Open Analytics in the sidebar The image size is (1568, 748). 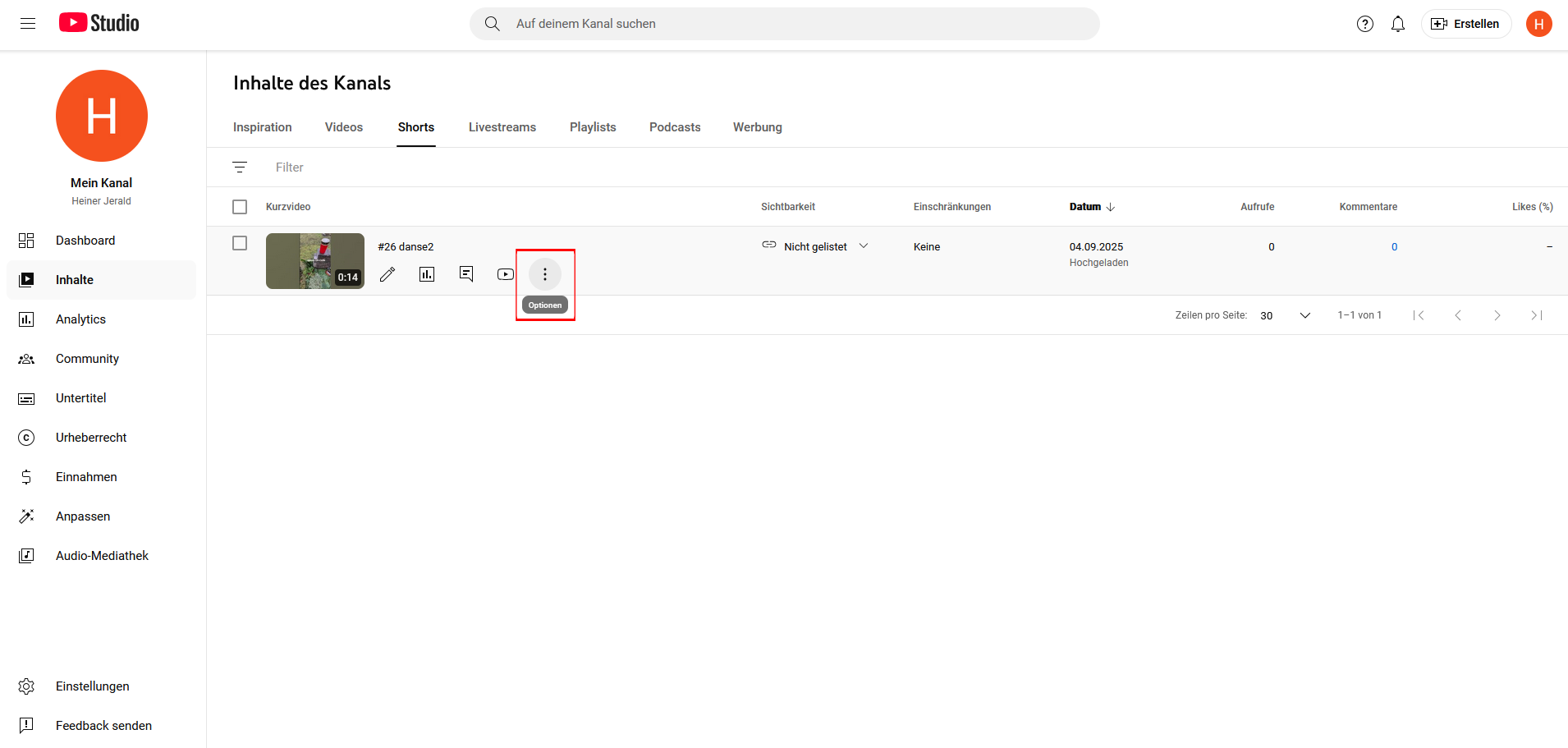tap(80, 319)
